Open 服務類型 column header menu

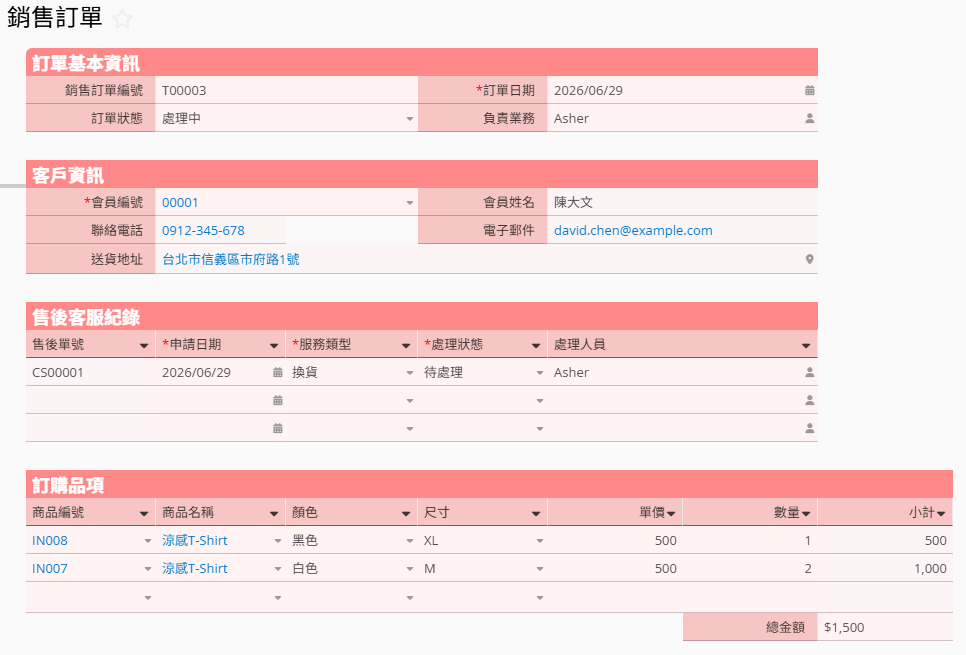405,346
